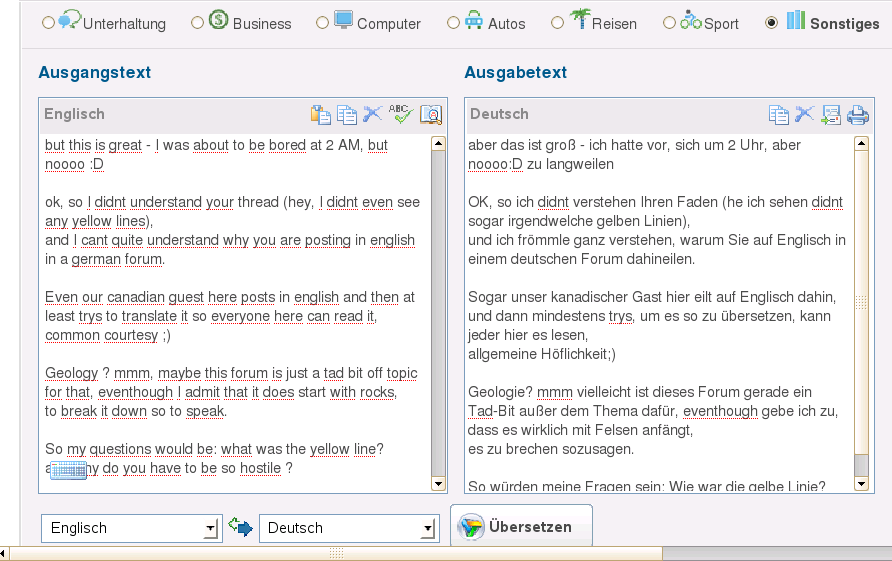
Task: Click the Ausgabetext heading
Action: [x=515, y=72]
